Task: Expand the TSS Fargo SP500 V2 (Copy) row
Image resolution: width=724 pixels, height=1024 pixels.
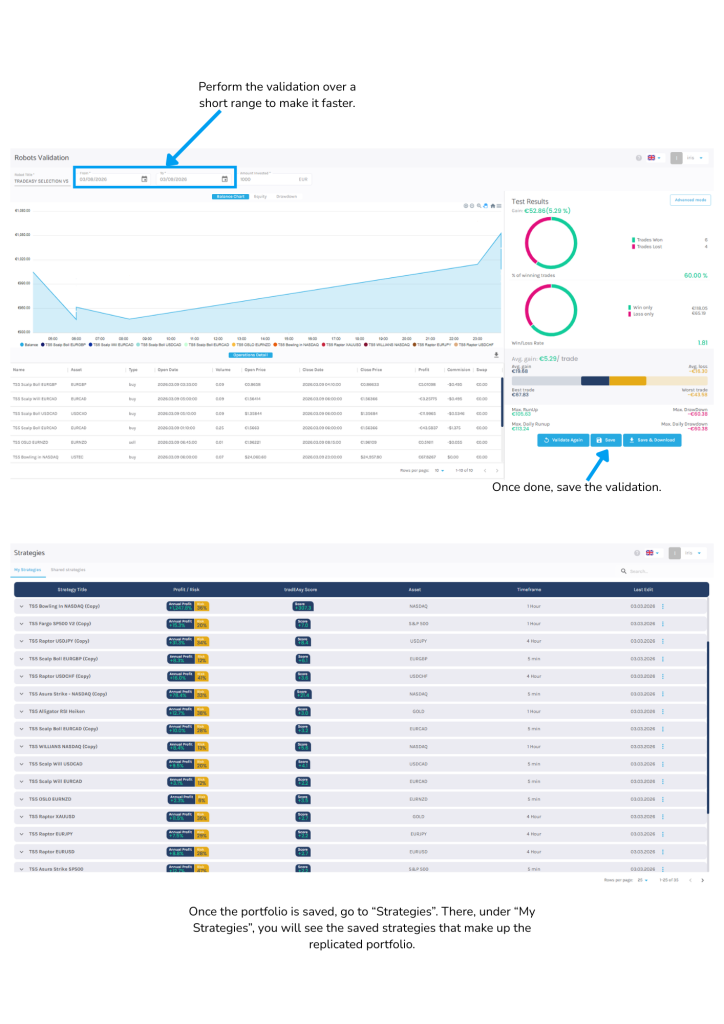Action: point(20,623)
